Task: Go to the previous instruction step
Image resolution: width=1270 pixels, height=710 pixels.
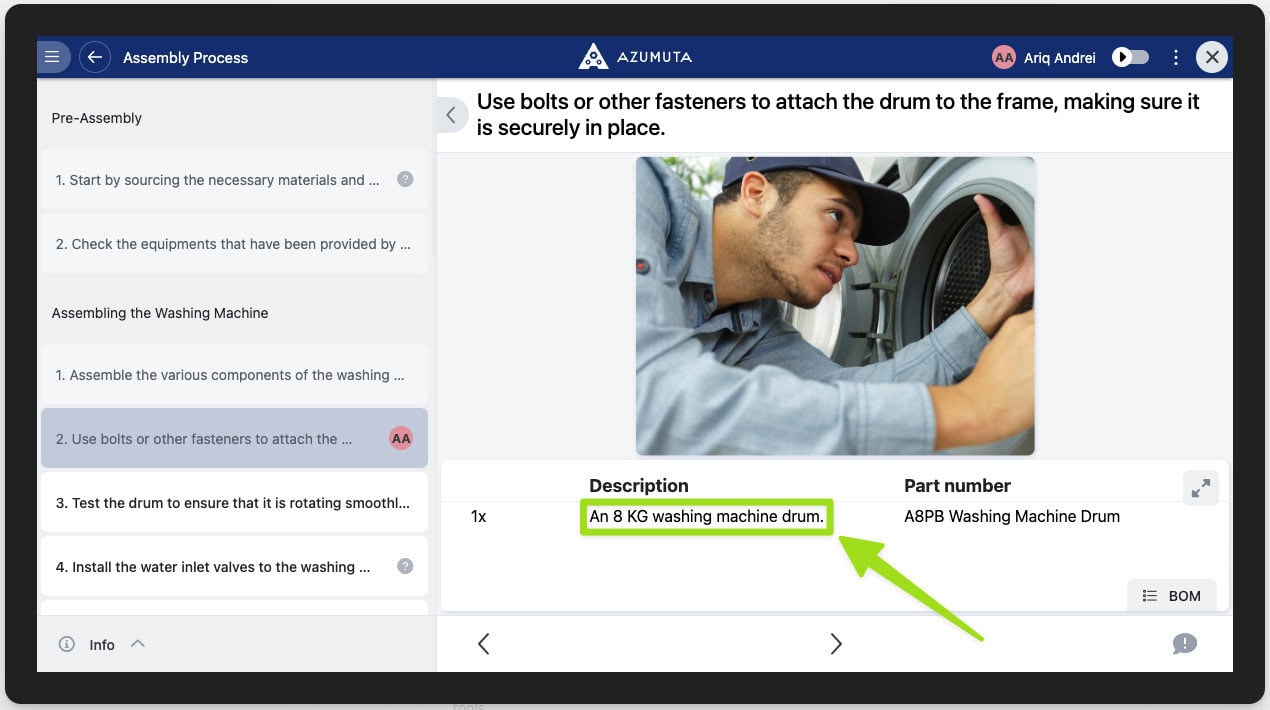Action: [x=484, y=644]
